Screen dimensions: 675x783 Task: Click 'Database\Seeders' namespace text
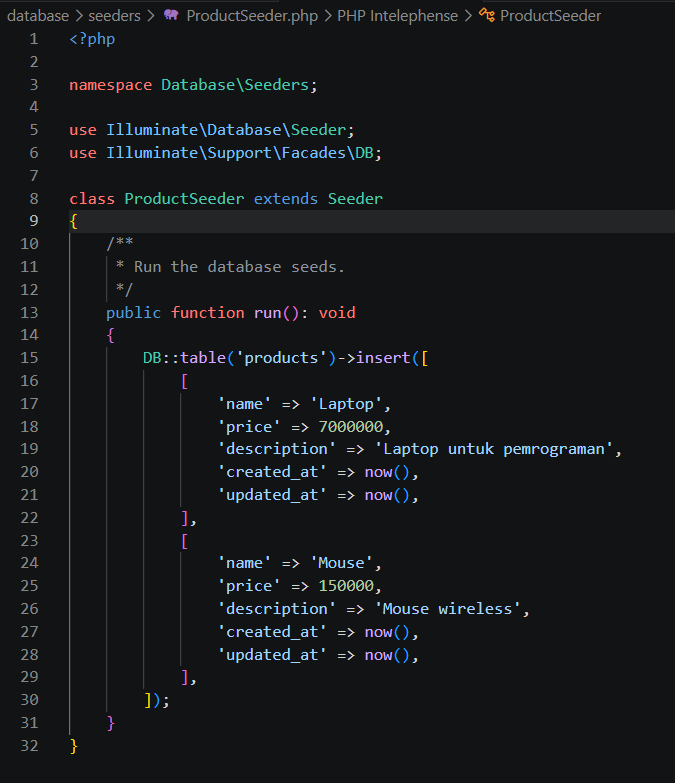click(x=235, y=85)
